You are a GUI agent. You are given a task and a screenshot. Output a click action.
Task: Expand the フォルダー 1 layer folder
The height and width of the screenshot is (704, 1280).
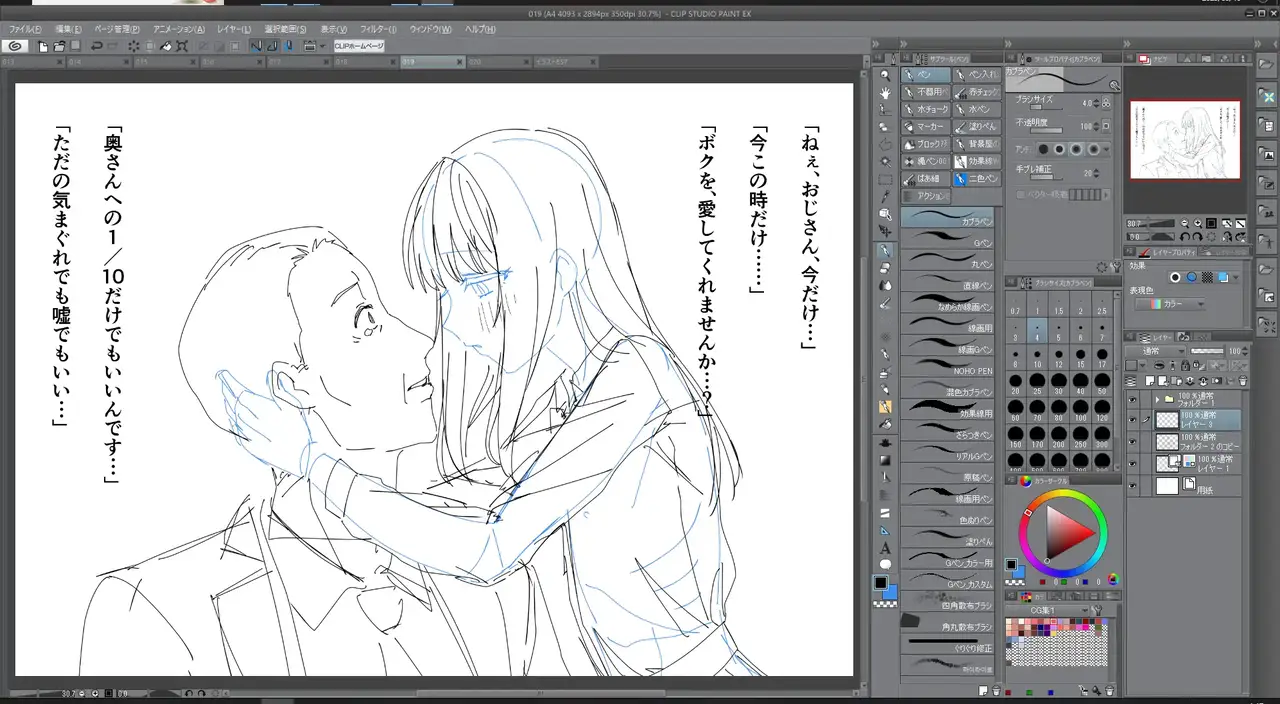(x=1157, y=399)
